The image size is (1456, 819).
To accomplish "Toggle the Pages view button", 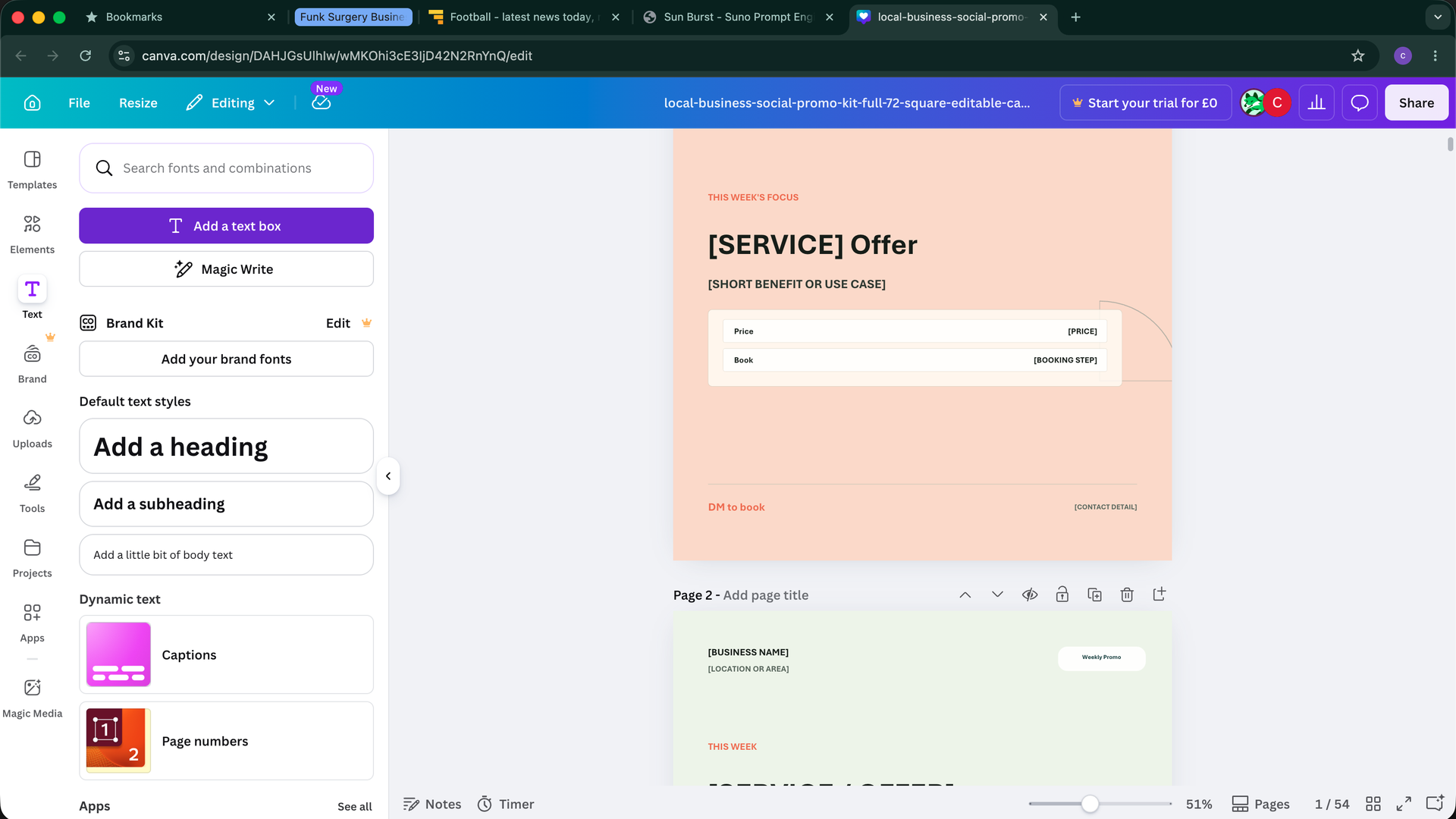I will 1260,804.
